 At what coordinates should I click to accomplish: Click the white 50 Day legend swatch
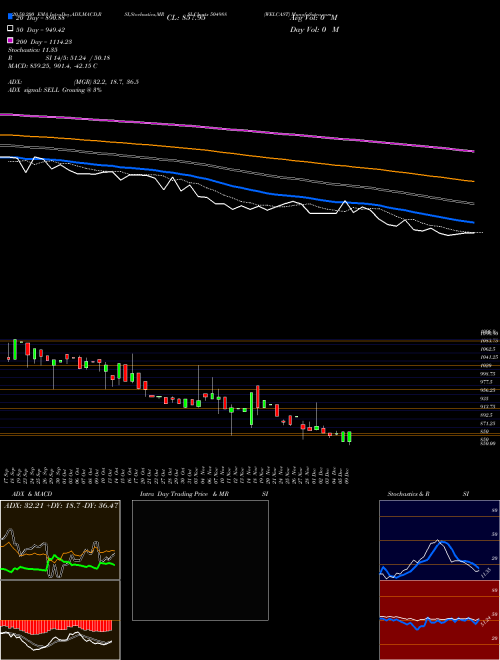[10, 28]
